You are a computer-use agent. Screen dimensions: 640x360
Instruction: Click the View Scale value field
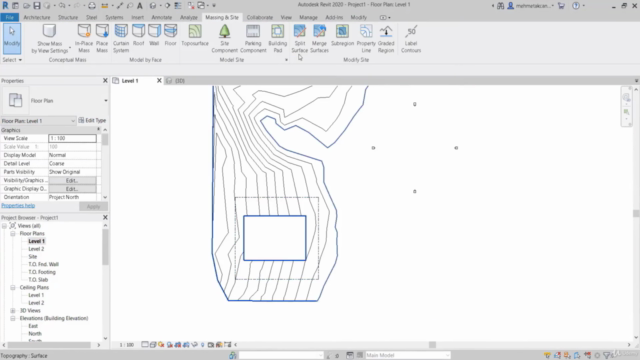pos(72,138)
